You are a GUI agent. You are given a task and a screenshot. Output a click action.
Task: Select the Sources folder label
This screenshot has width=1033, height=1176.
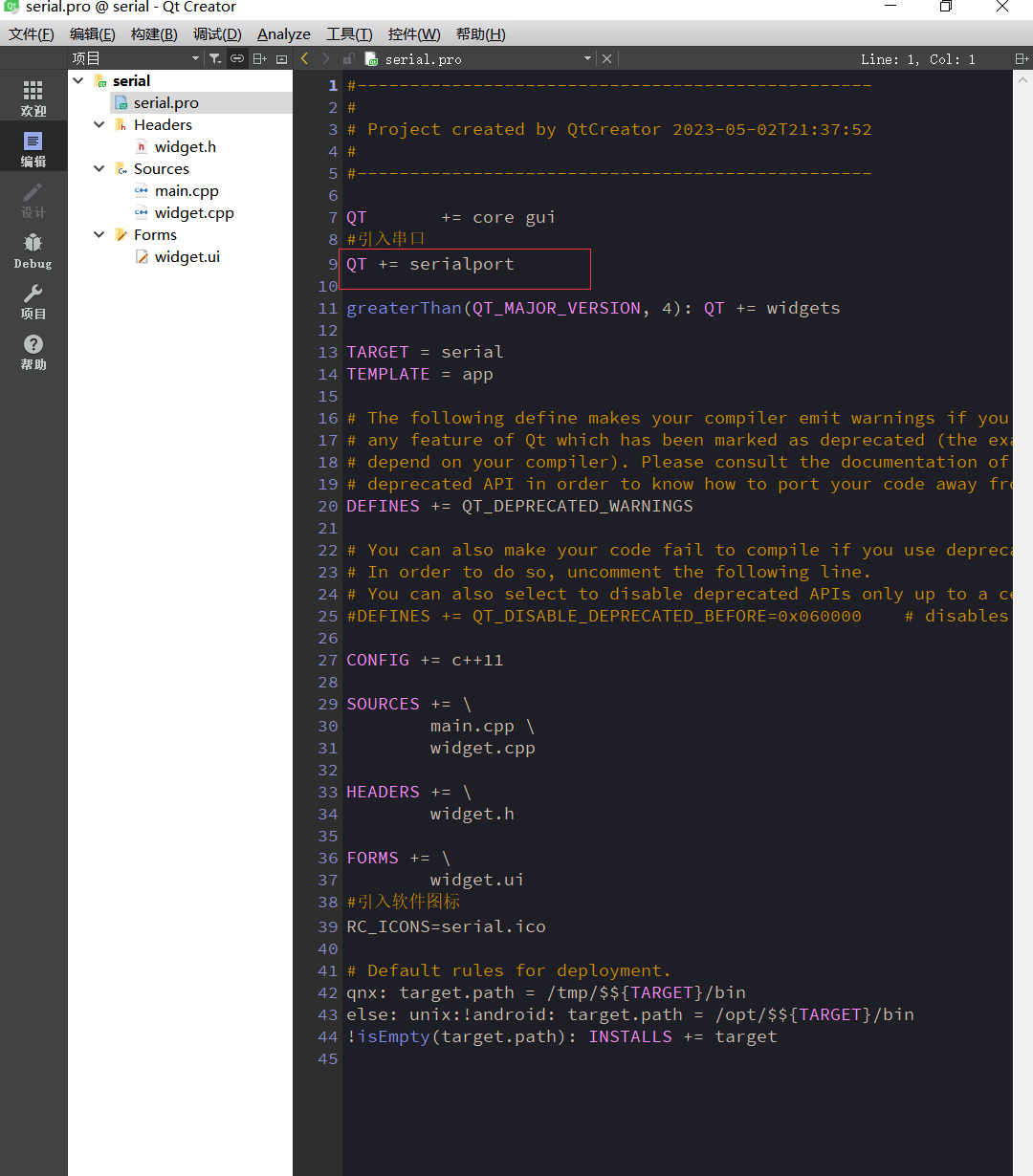click(162, 169)
